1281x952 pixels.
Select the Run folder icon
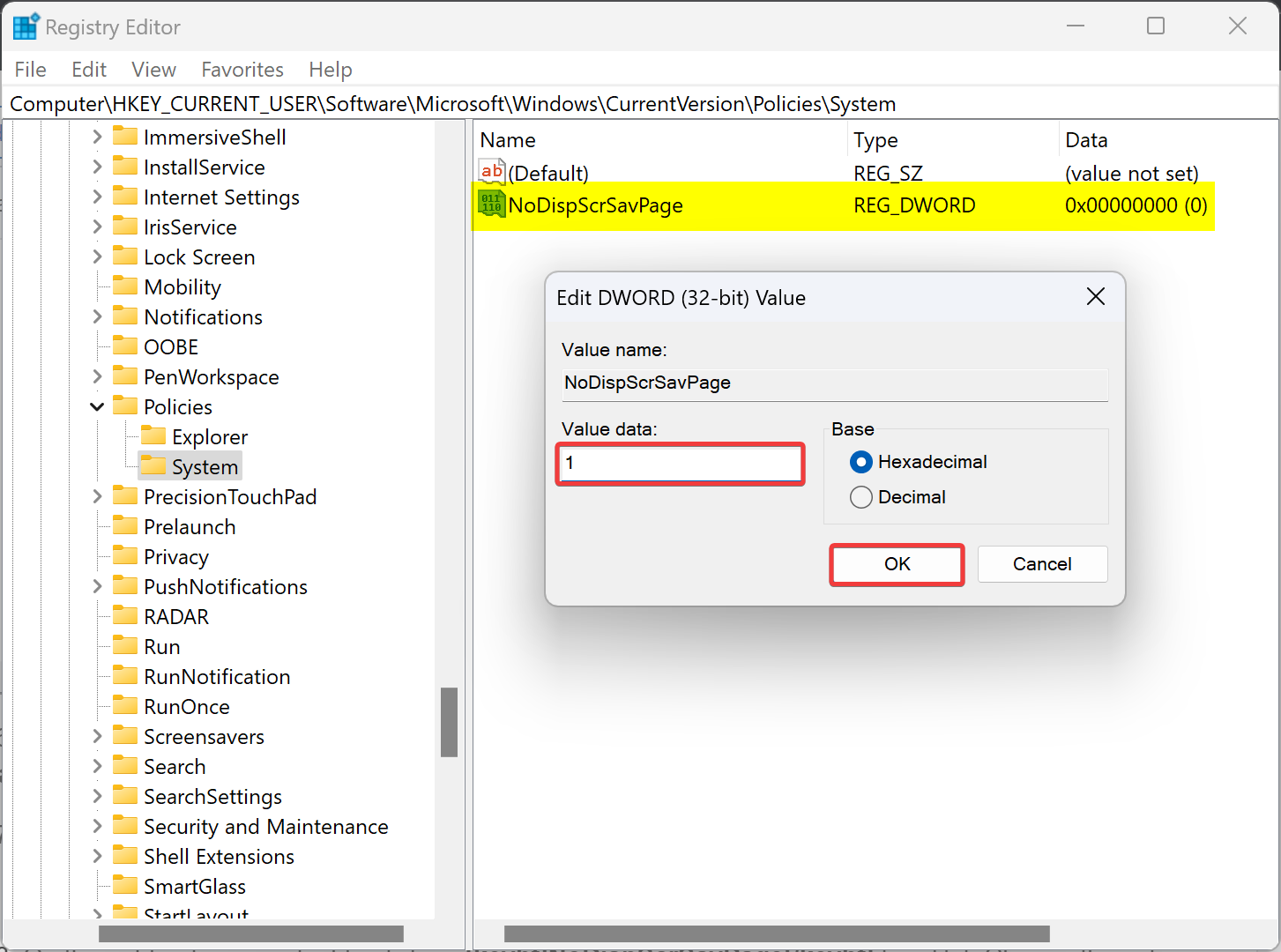point(126,645)
